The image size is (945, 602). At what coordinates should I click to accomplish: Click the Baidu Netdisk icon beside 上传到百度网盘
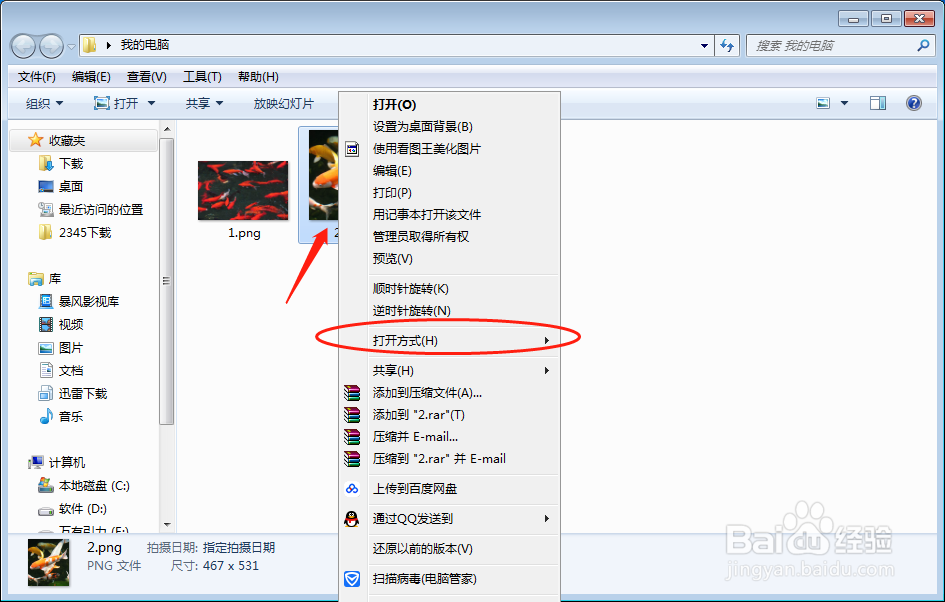tap(352, 489)
